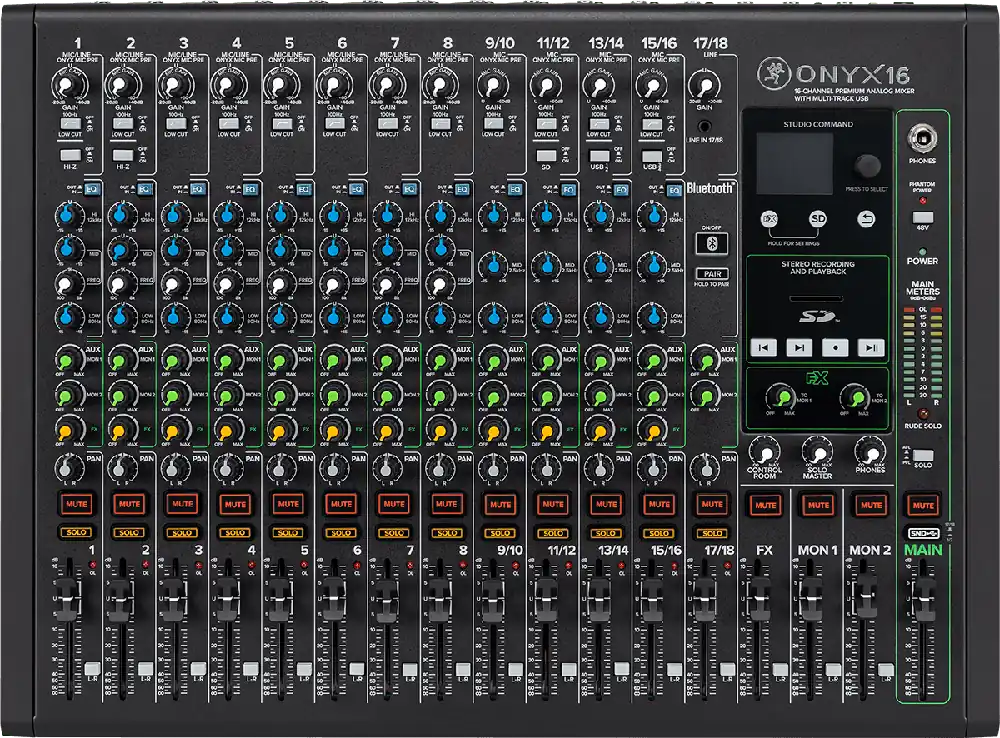Toggle the USB switch on channel 13/14
1000x738 pixels.
point(599,156)
